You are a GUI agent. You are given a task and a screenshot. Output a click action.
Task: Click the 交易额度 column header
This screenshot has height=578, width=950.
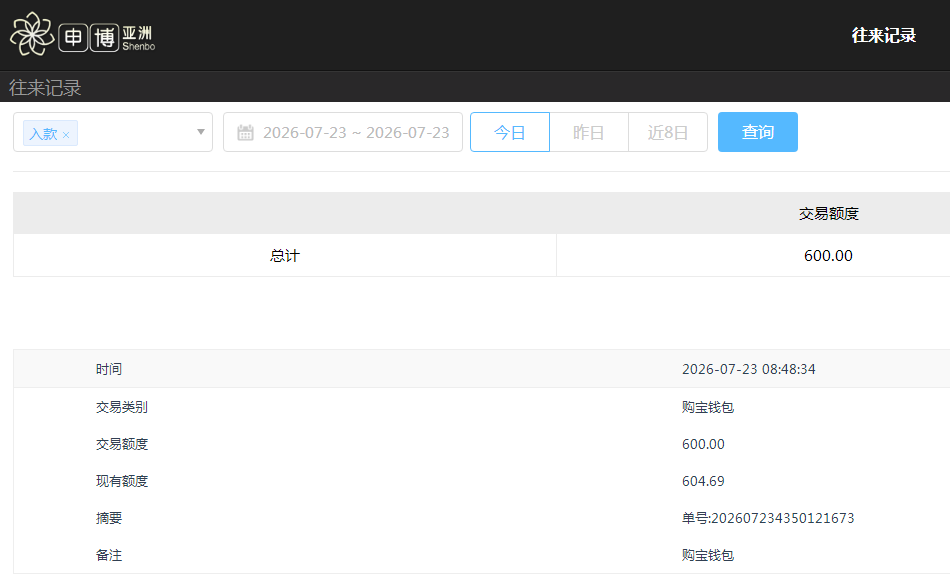click(828, 214)
